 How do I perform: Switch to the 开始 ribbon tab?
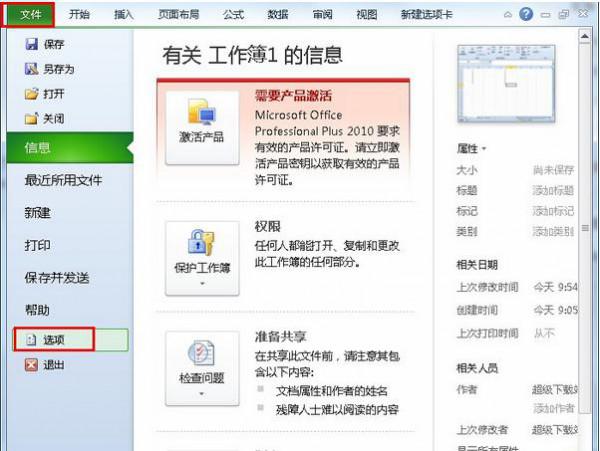click(x=79, y=15)
